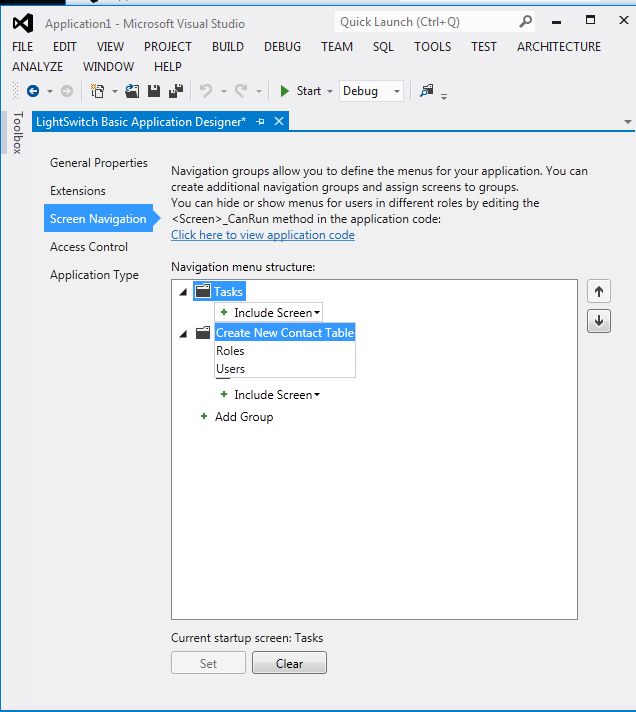636x712 pixels.
Task: Click the Find in Files toolbar icon
Action: [x=427, y=90]
